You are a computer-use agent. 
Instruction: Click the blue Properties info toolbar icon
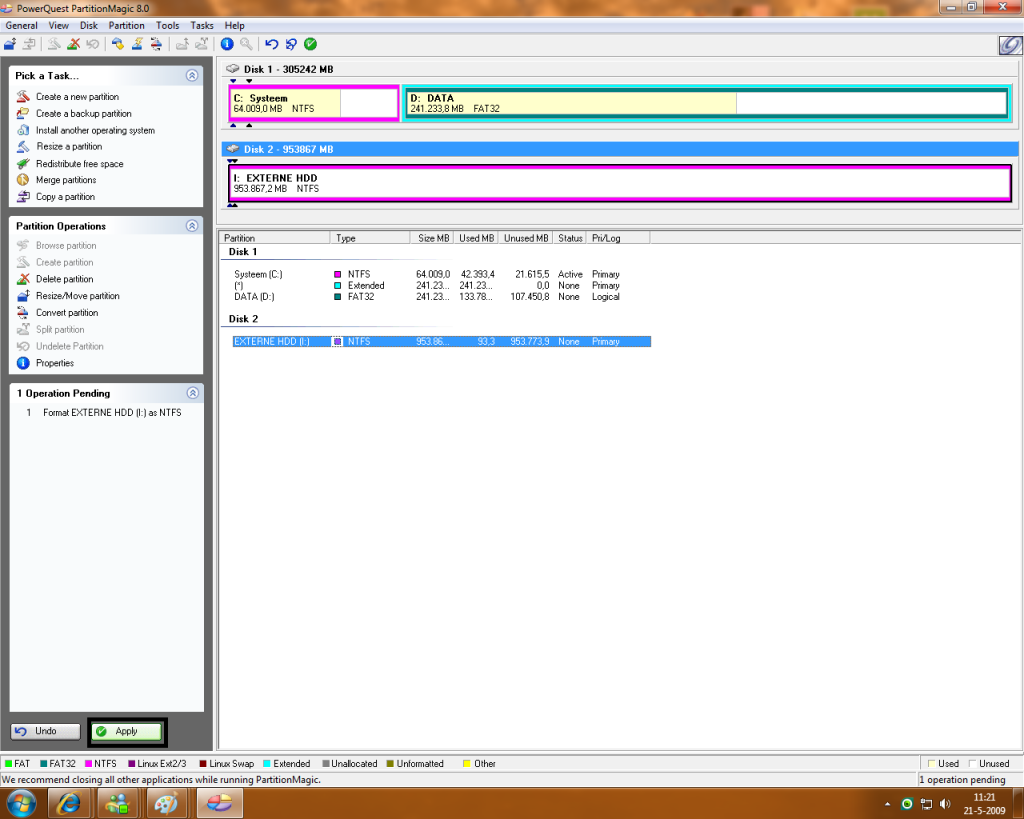(227, 44)
